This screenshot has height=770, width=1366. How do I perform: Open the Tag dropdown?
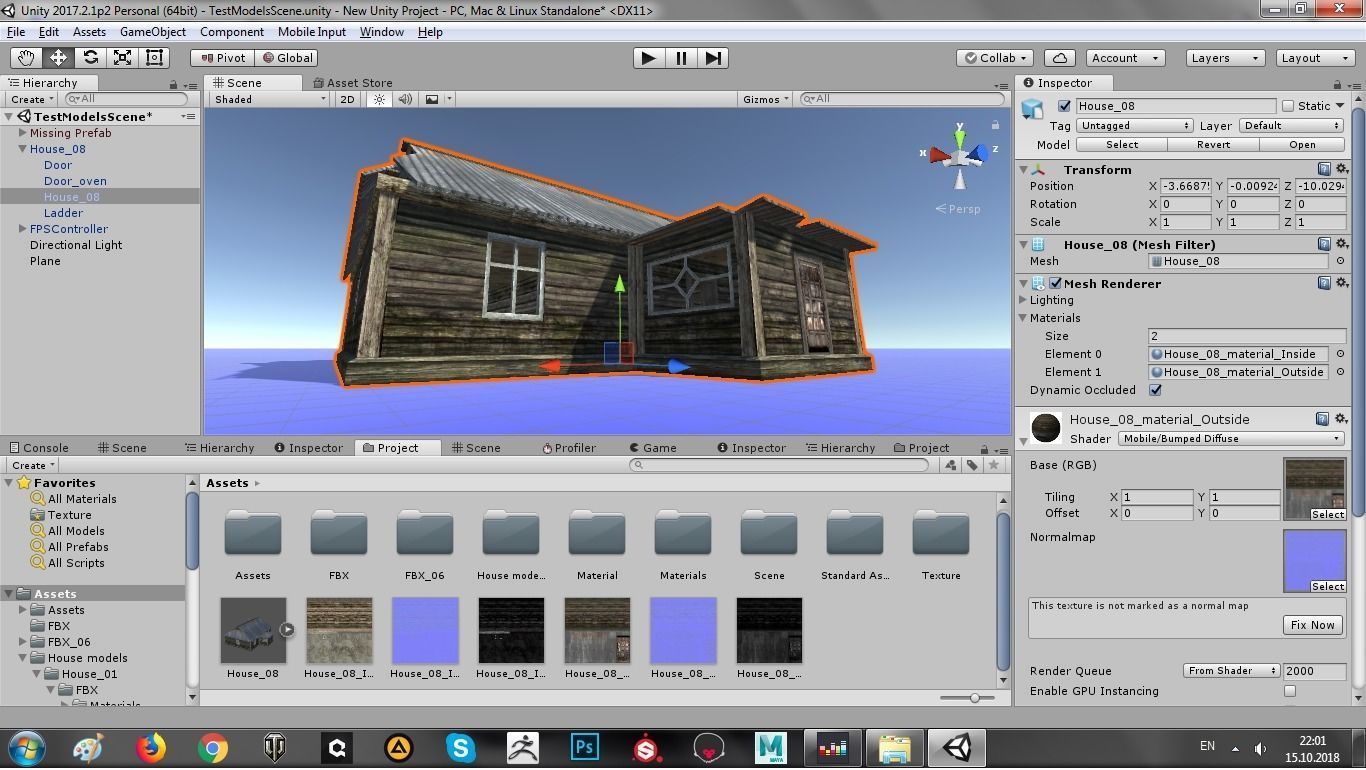click(1134, 126)
